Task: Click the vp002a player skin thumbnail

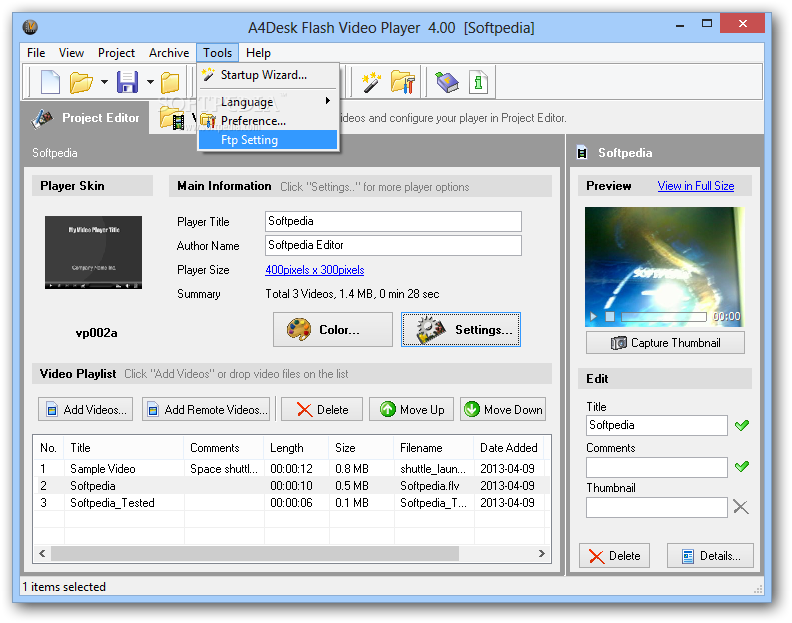Action: click(x=93, y=252)
